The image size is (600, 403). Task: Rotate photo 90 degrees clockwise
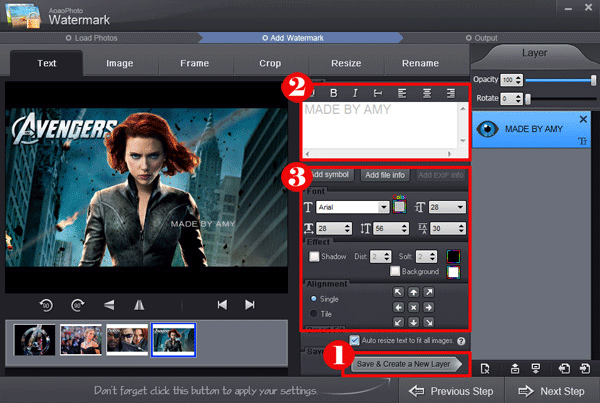(x=78, y=305)
